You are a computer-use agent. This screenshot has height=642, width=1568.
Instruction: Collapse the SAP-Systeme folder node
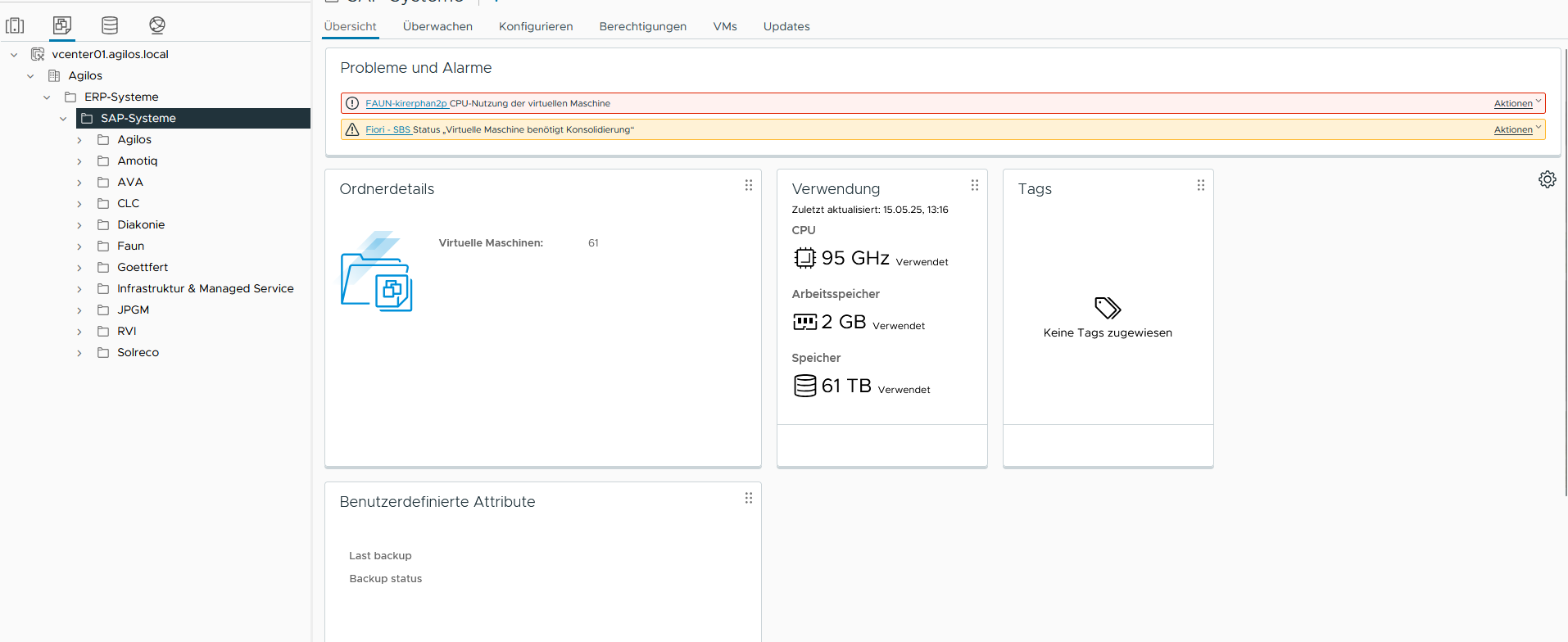point(63,119)
